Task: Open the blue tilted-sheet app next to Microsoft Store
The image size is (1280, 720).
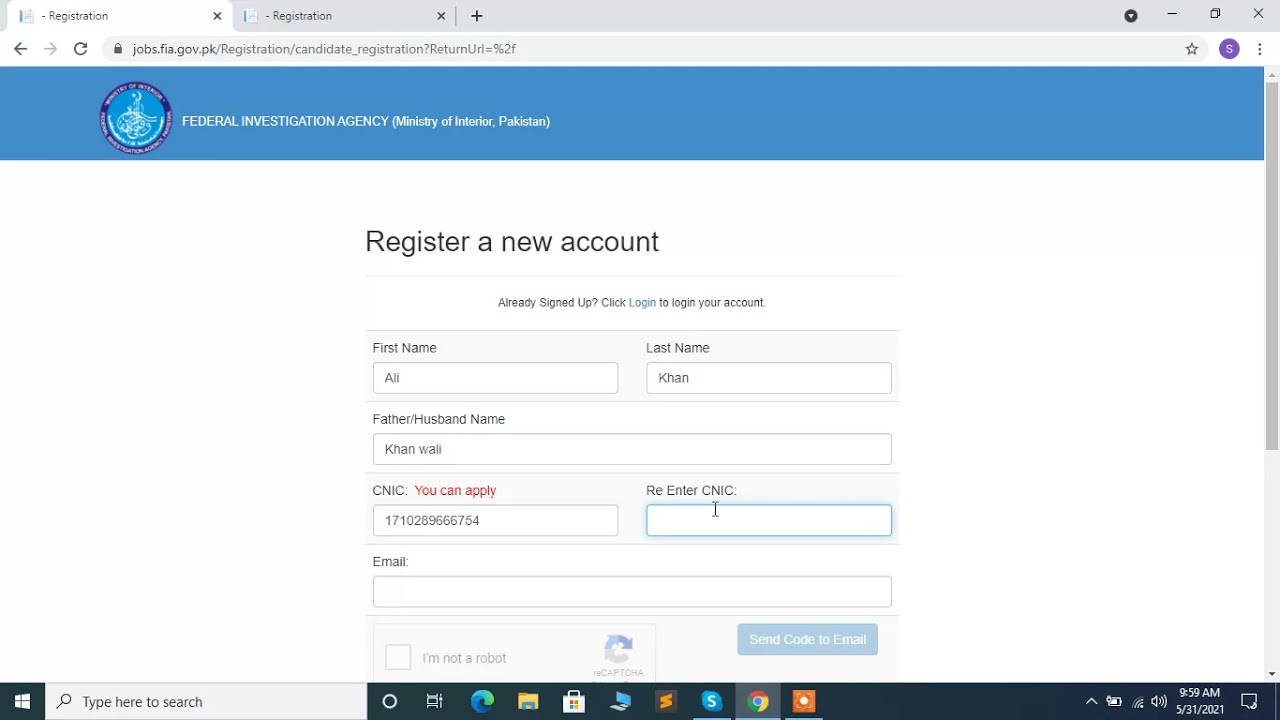Action: click(x=620, y=701)
